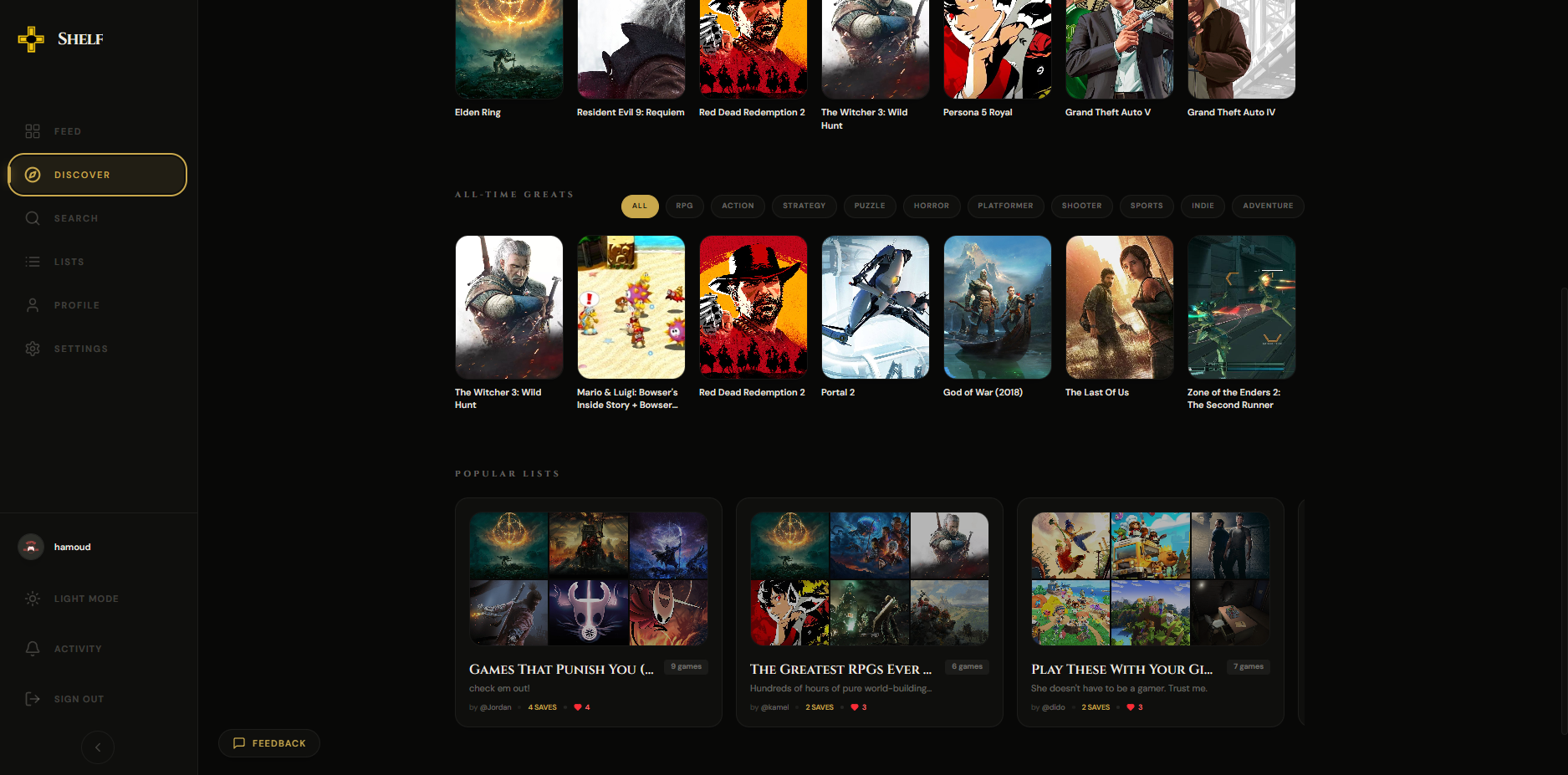Click the hamoud user avatar

(x=31, y=547)
